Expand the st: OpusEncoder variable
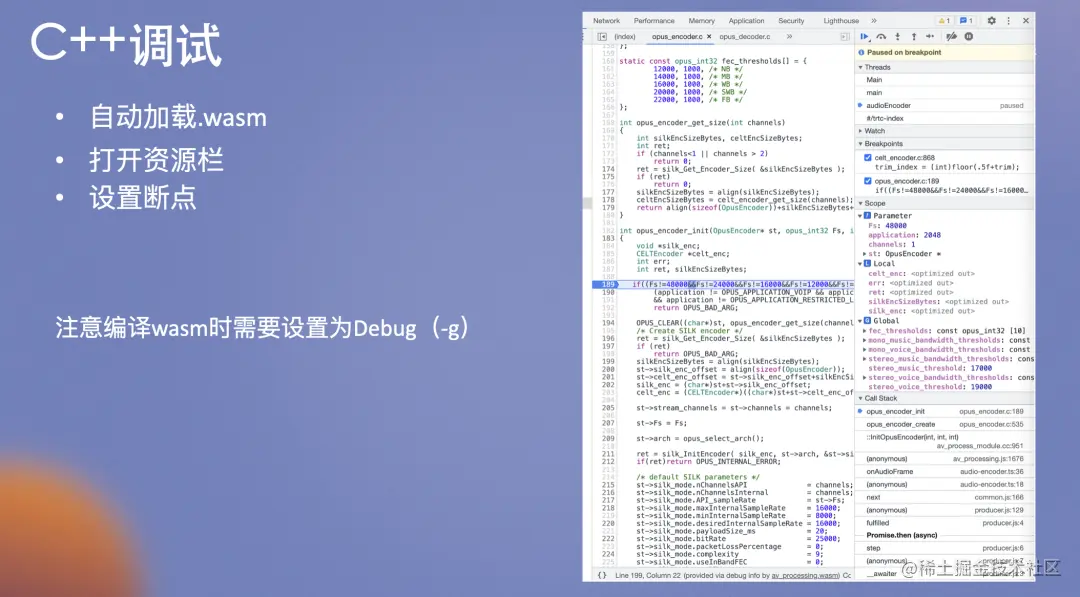1080x597 pixels. 865,254
